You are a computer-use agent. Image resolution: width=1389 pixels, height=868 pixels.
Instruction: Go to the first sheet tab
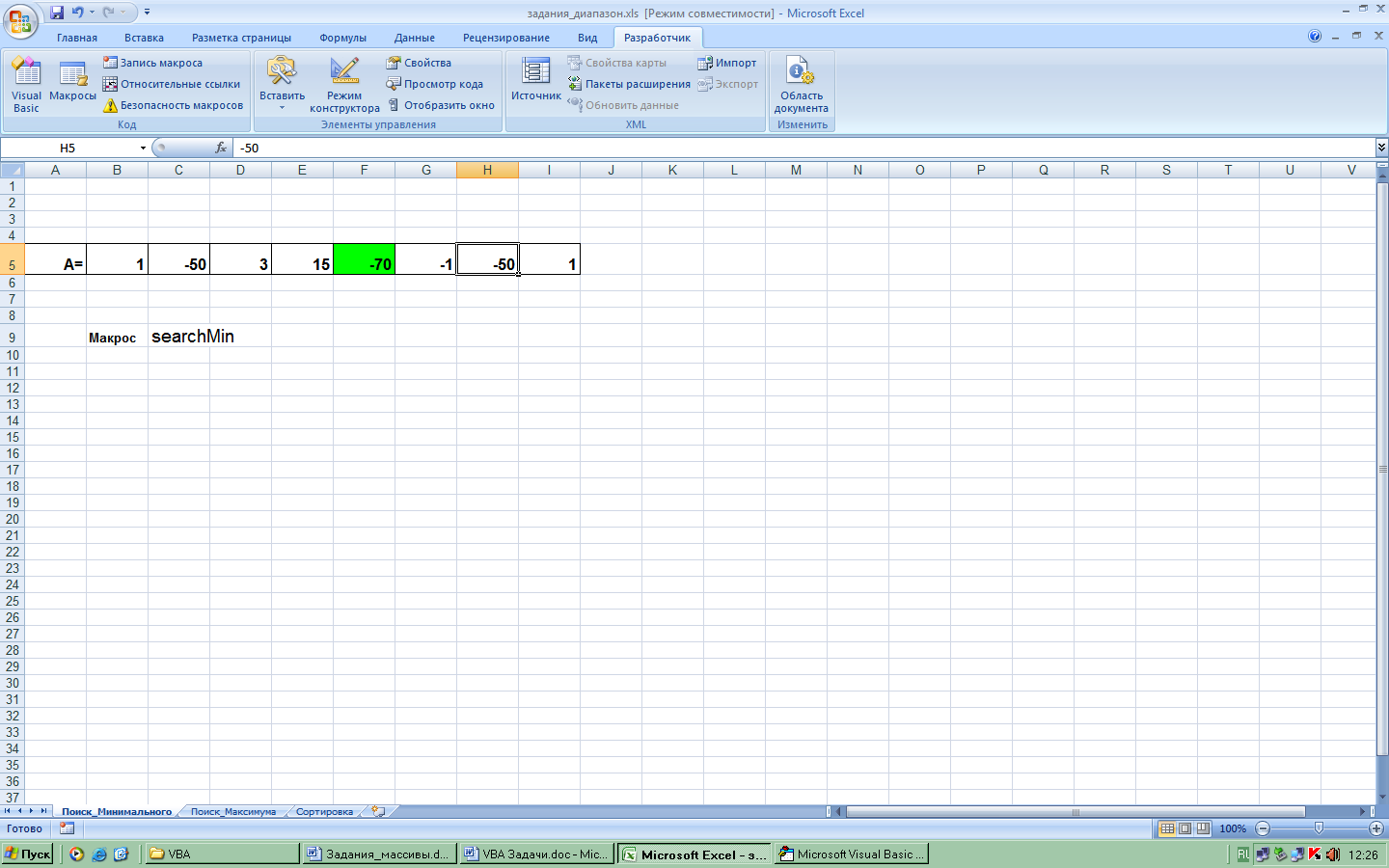(x=7, y=811)
